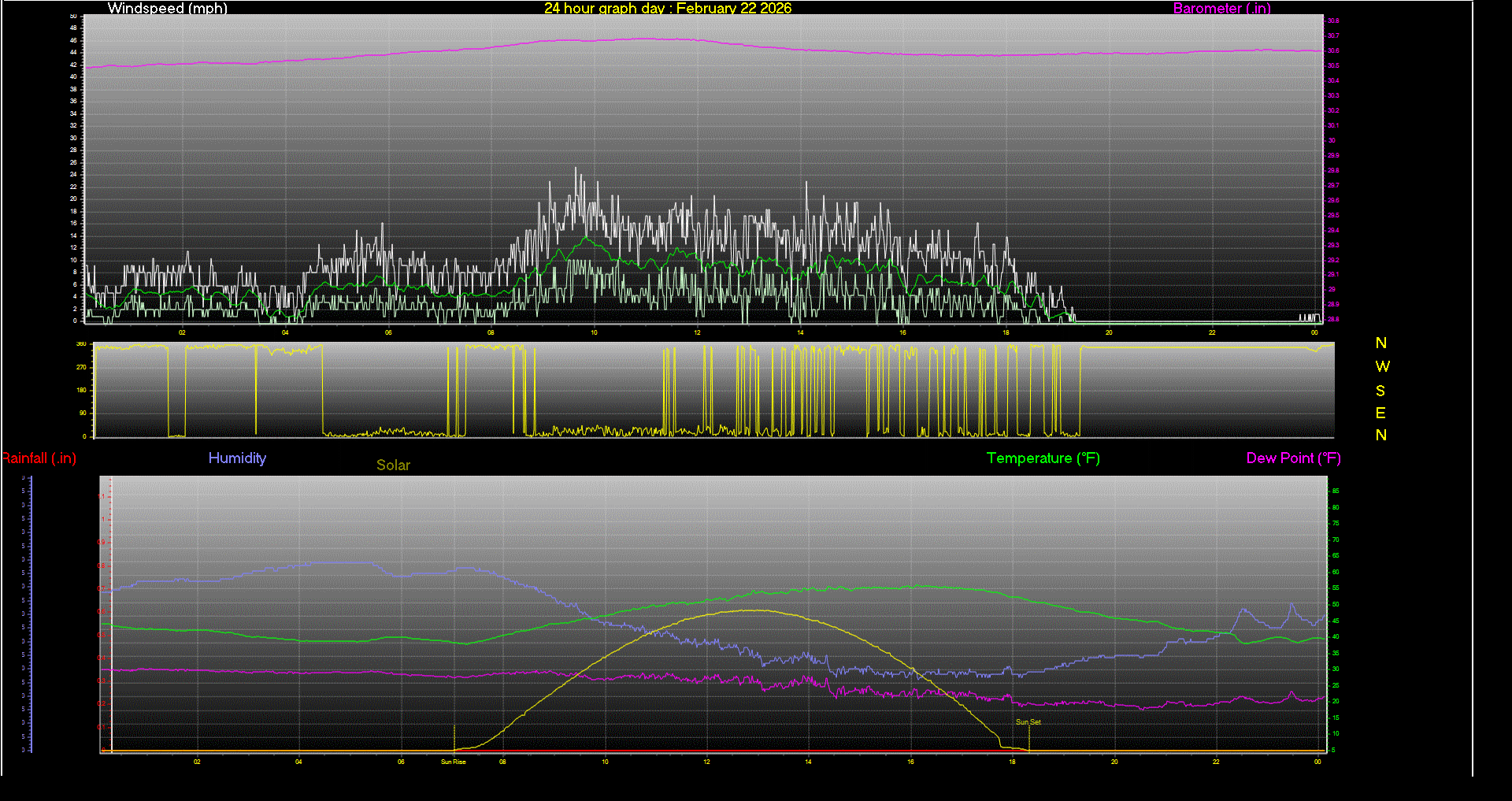The height and width of the screenshot is (801, 1512).
Task: Select the Rainfall (.in) label
Action: click(x=38, y=458)
